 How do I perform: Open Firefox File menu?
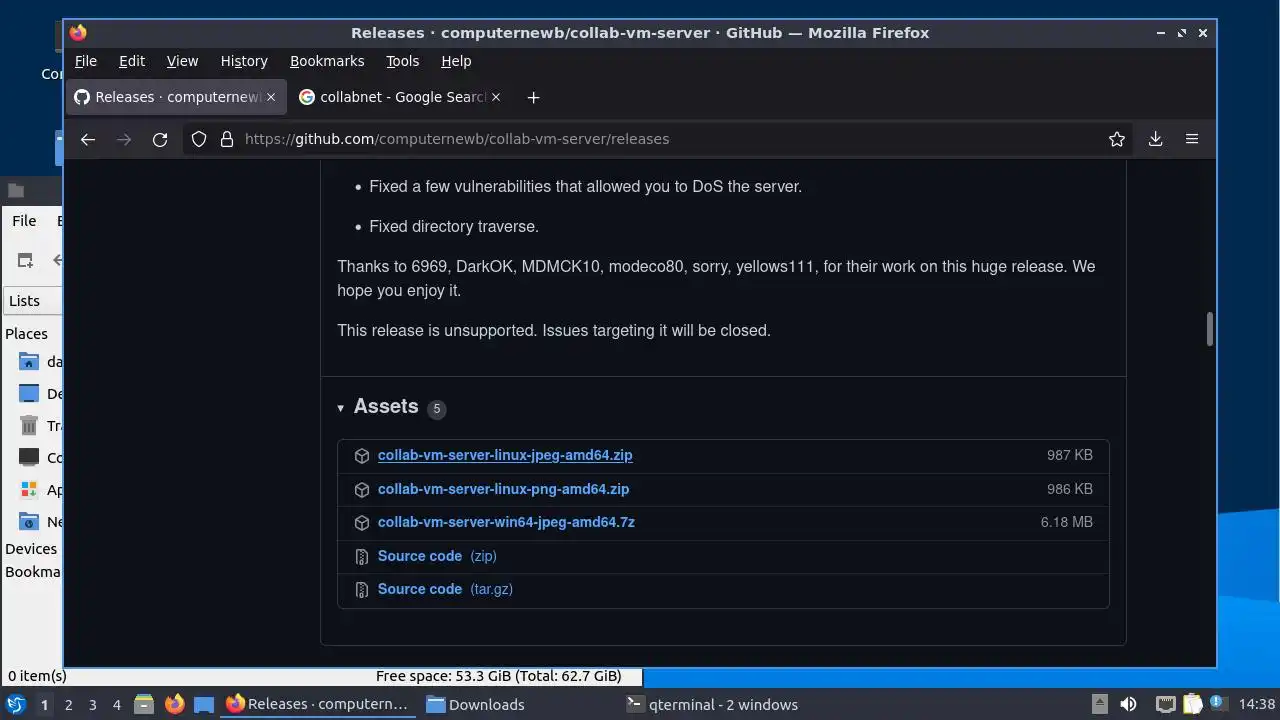coord(86,61)
